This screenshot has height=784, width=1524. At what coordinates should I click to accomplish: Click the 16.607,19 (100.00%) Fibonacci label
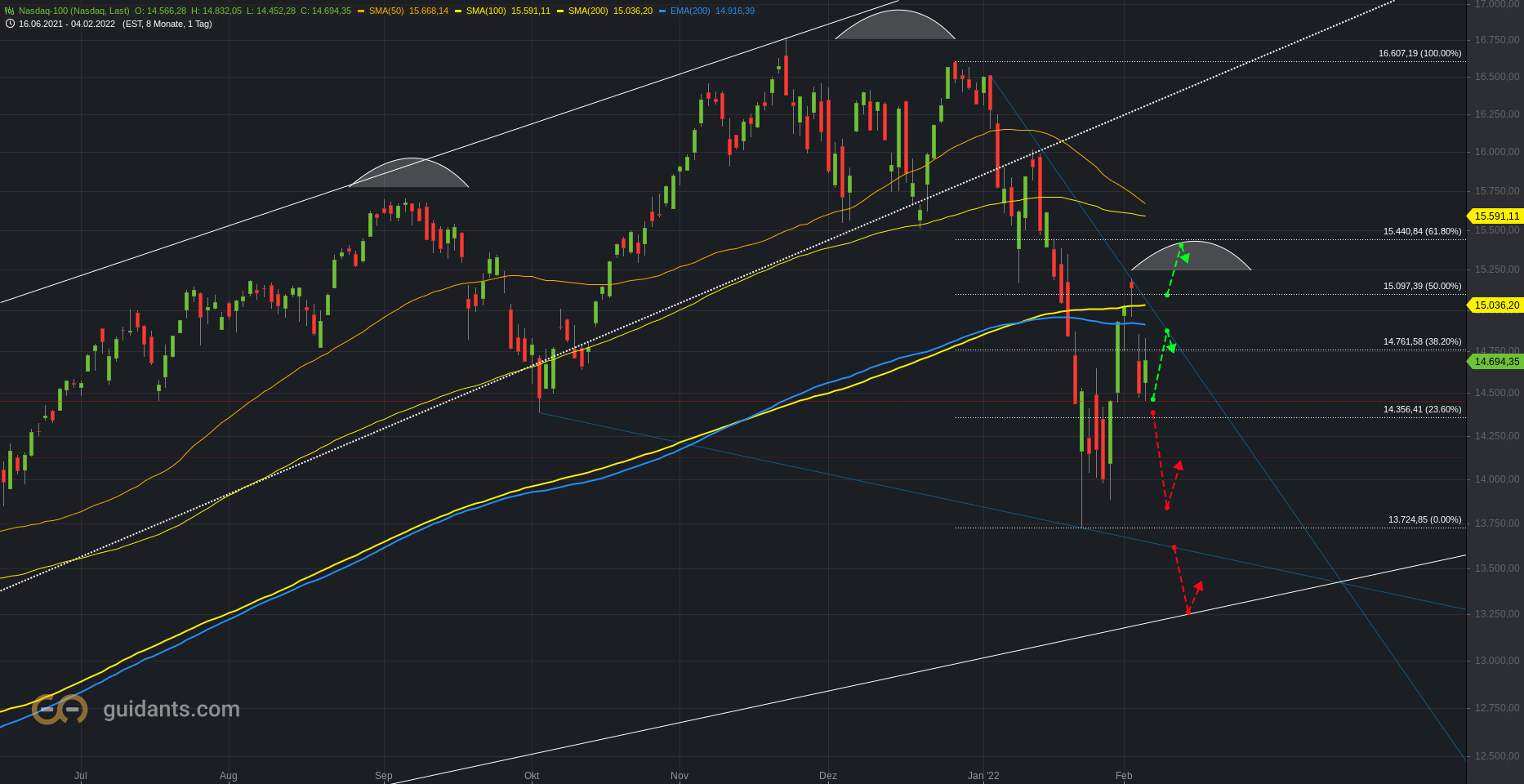click(x=1420, y=53)
